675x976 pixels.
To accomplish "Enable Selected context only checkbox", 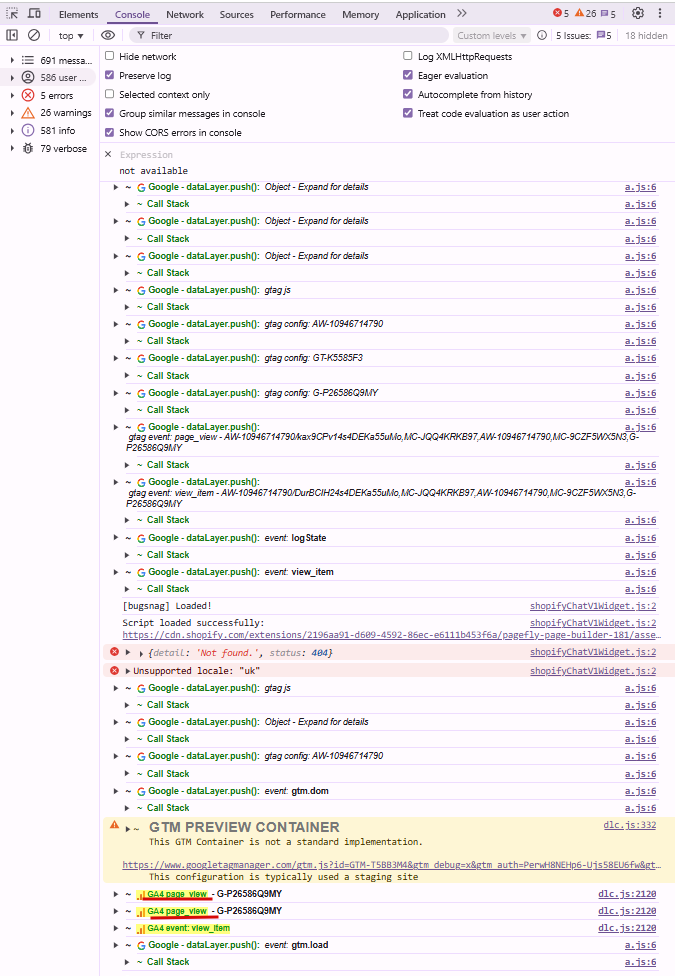I will [110, 94].
